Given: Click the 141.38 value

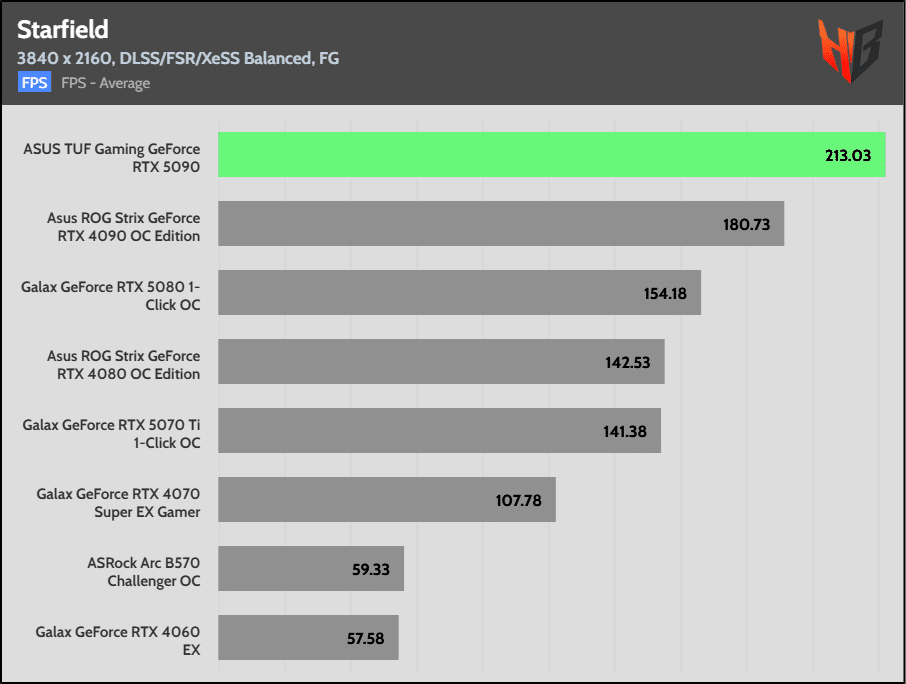Looking at the screenshot, I should [625, 432].
